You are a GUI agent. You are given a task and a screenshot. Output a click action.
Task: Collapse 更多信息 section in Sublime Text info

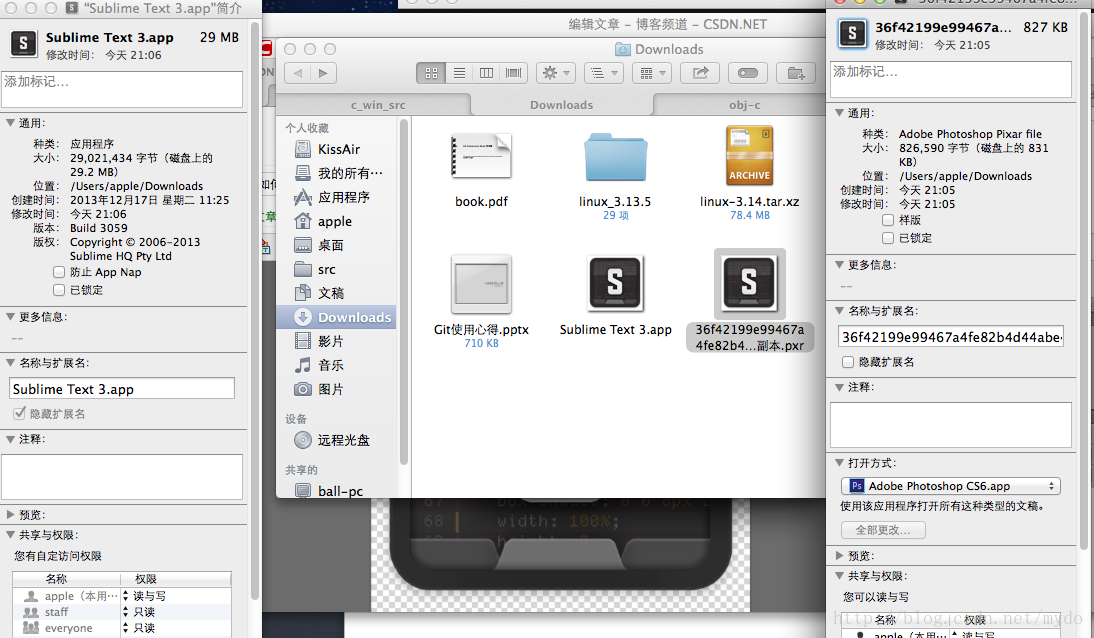tap(10, 316)
